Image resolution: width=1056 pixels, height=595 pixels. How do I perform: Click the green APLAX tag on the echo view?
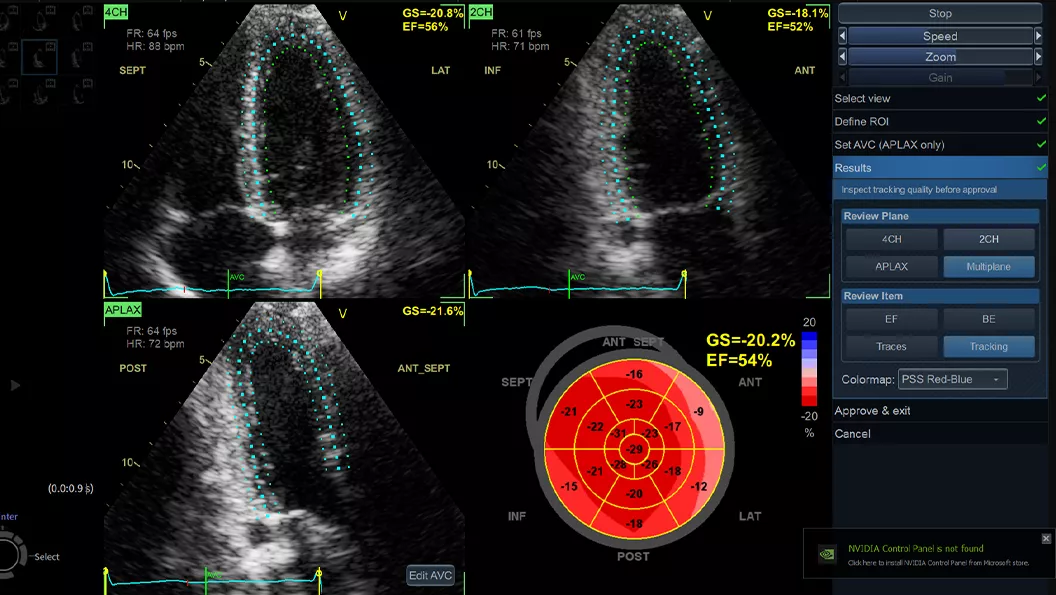(x=123, y=310)
